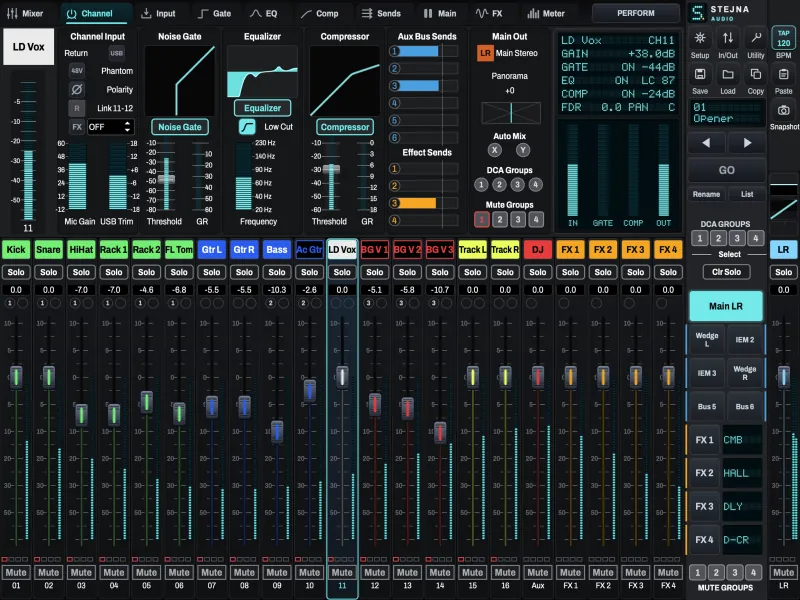Switch to the Input tab

click(x=158, y=13)
